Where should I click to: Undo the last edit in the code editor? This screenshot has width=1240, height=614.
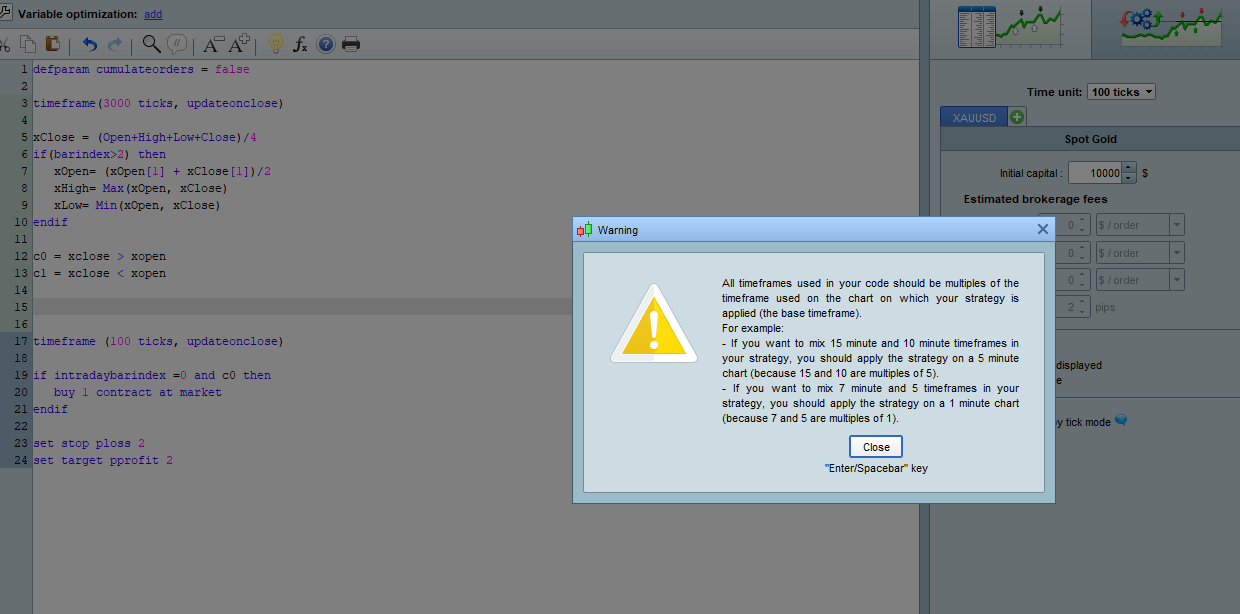pos(90,44)
